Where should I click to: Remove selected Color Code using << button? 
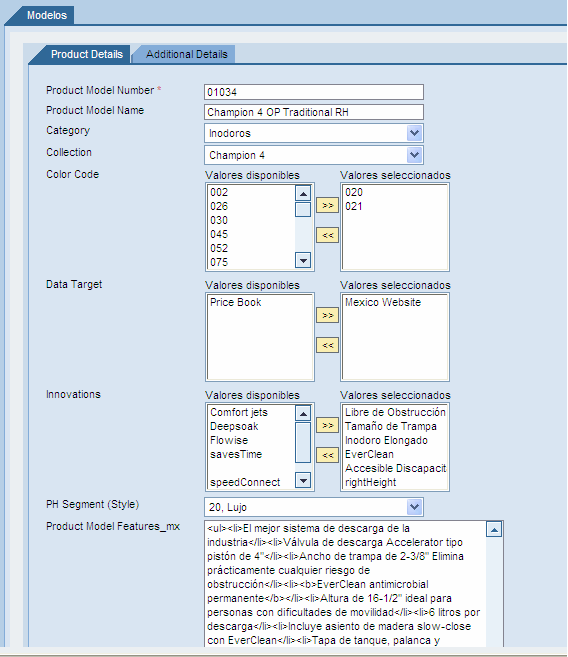pos(327,235)
